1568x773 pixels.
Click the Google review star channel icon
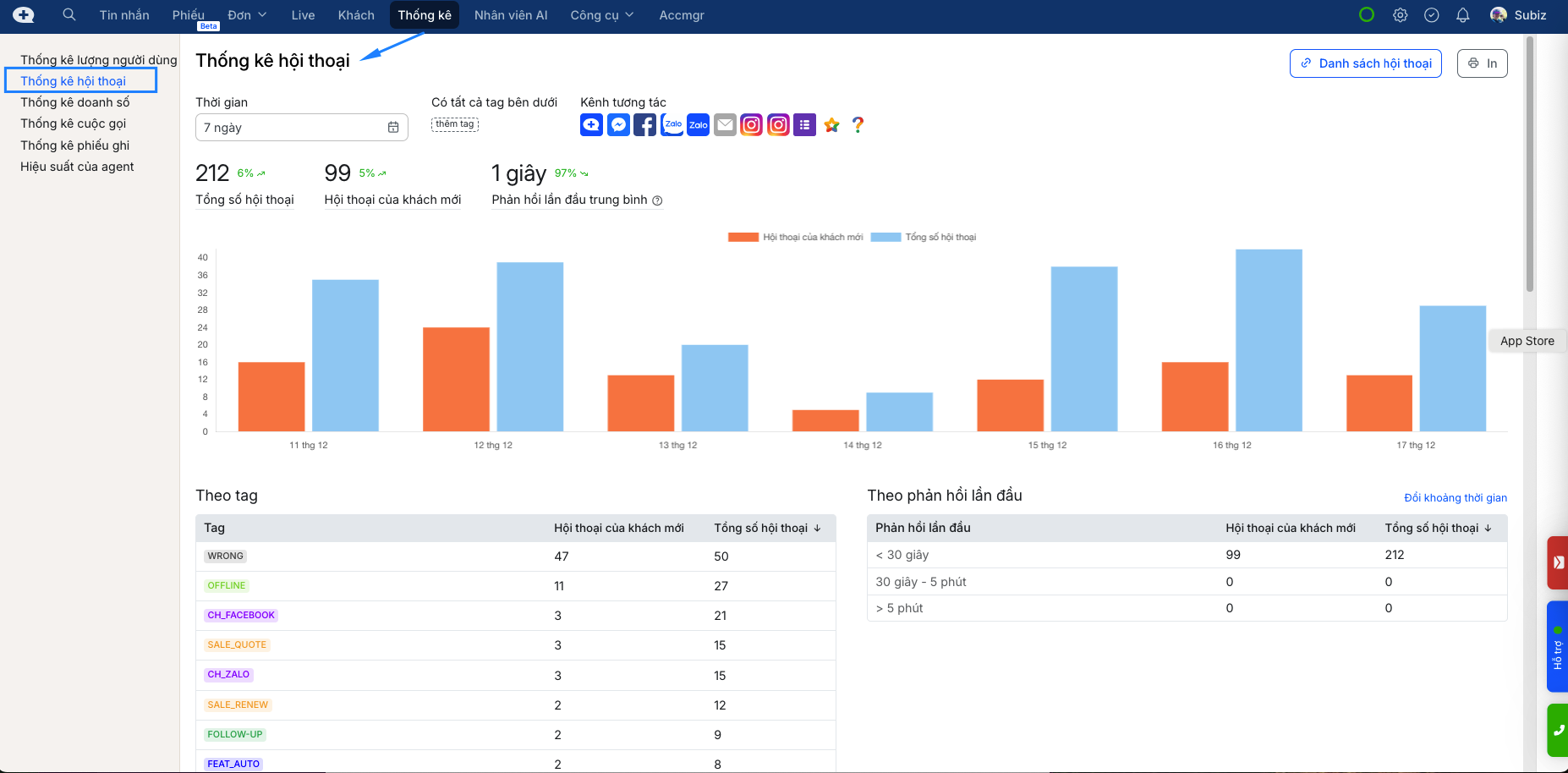[x=831, y=125]
